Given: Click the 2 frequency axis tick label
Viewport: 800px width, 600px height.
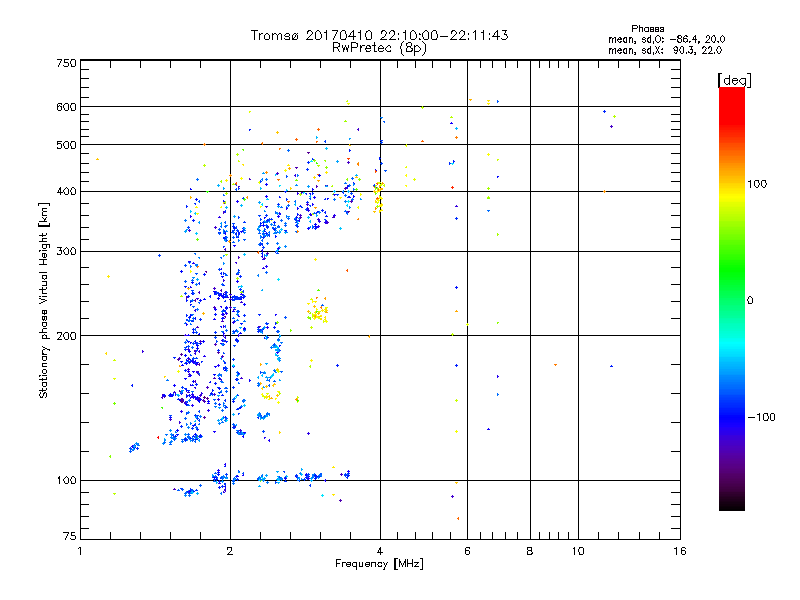Looking at the screenshot, I should (230, 551).
